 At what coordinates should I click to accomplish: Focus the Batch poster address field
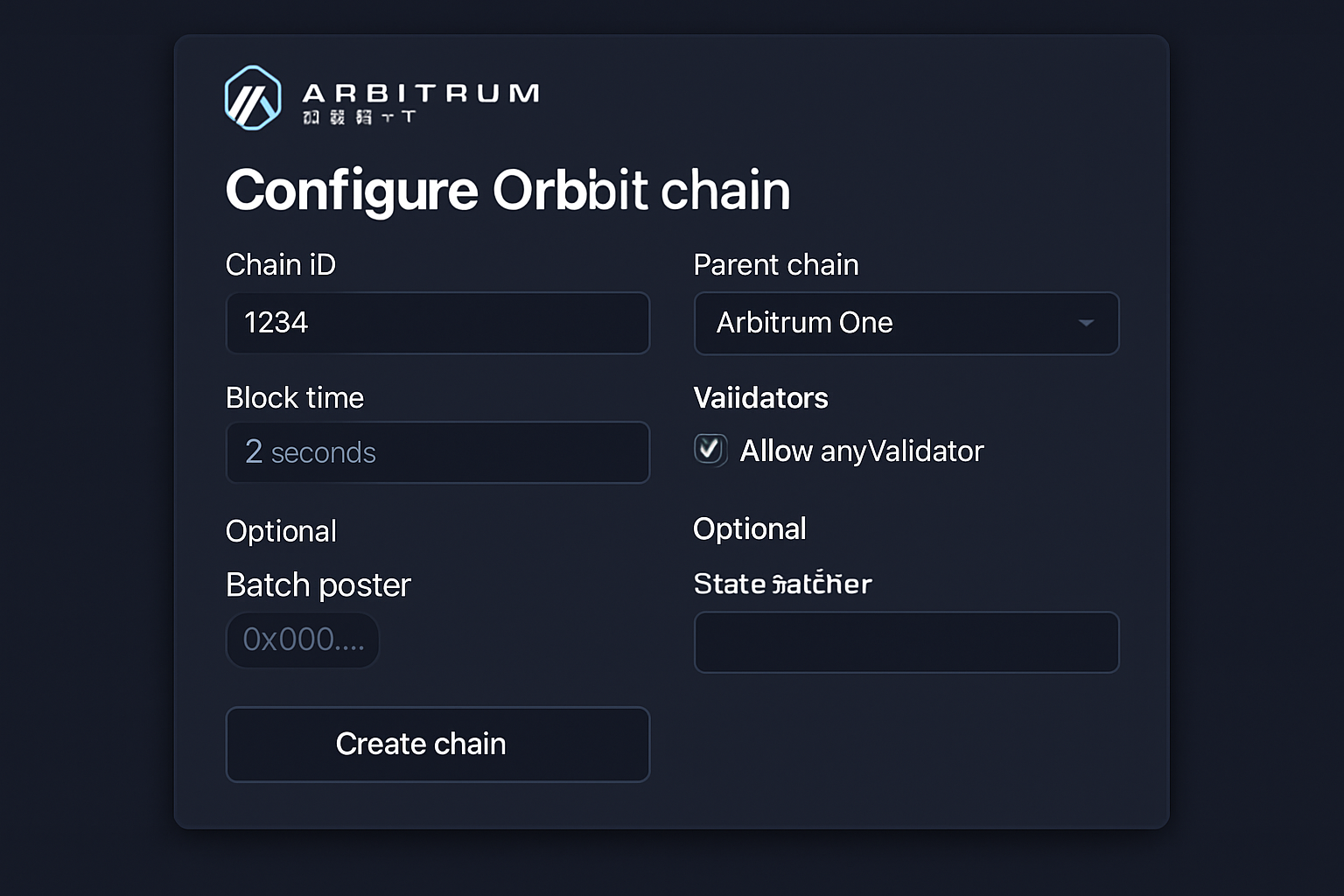[x=302, y=640]
